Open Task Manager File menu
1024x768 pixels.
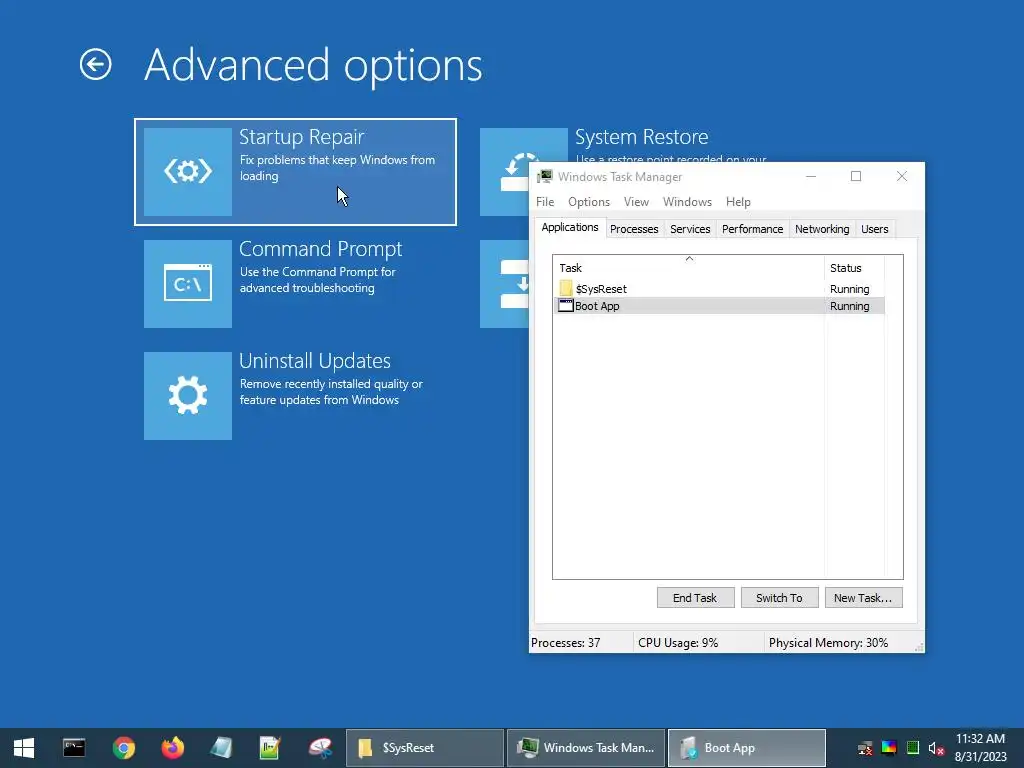pos(545,202)
